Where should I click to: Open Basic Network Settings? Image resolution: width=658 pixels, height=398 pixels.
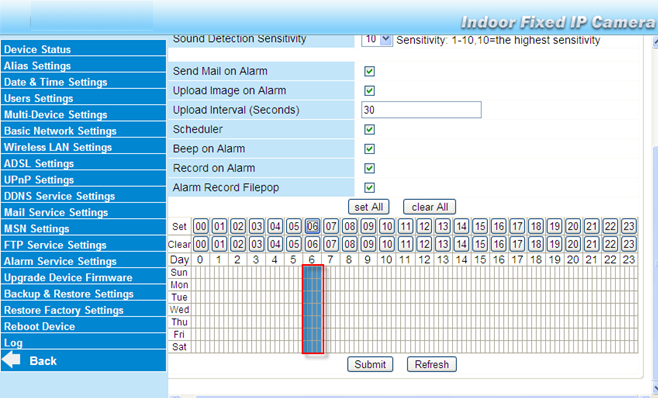(83, 131)
